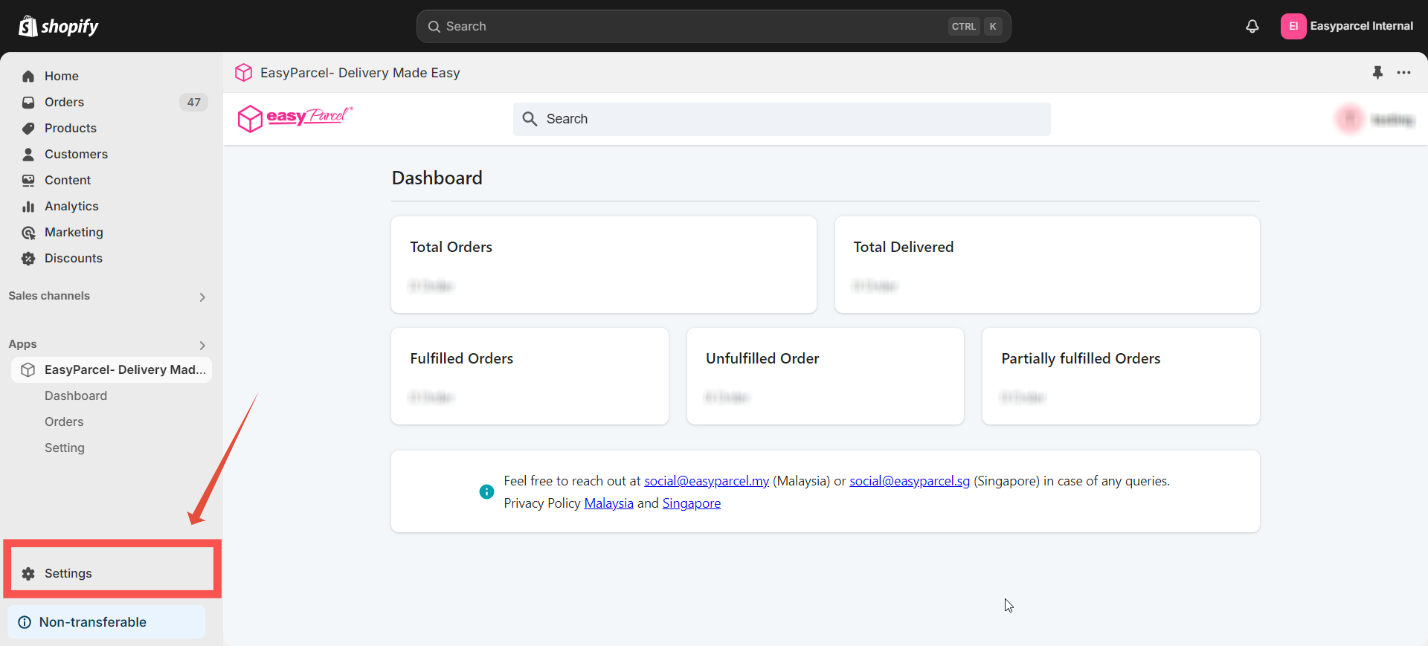Click the social@easyparcel.my email link
Viewport: 1428px width, 646px height.
point(706,481)
